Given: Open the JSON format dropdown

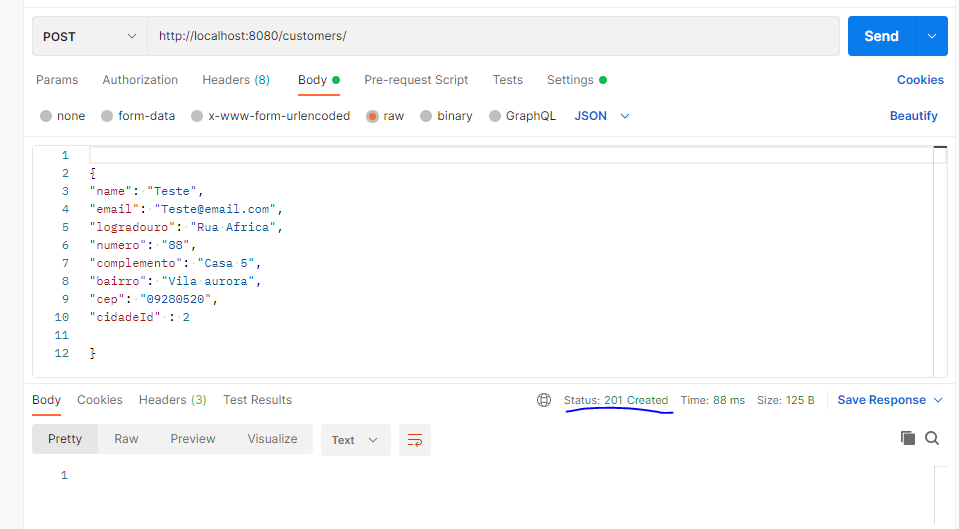Looking at the screenshot, I should pyautogui.click(x=602, y=116).
